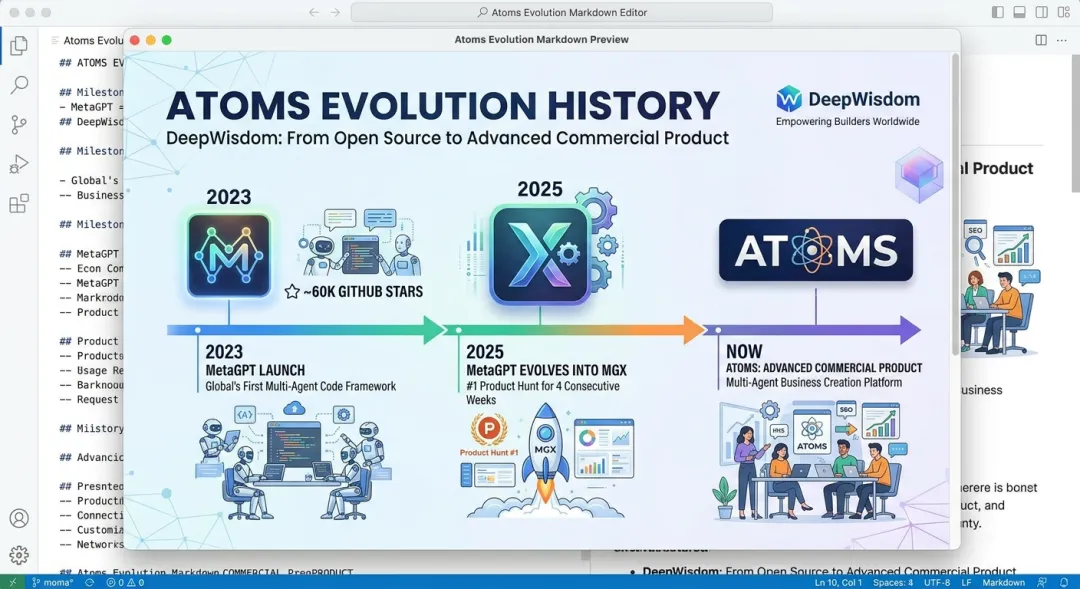Open the Accounts menu icon
The height and width of the screenshot is (589, 1080).
tap(19, 518)
